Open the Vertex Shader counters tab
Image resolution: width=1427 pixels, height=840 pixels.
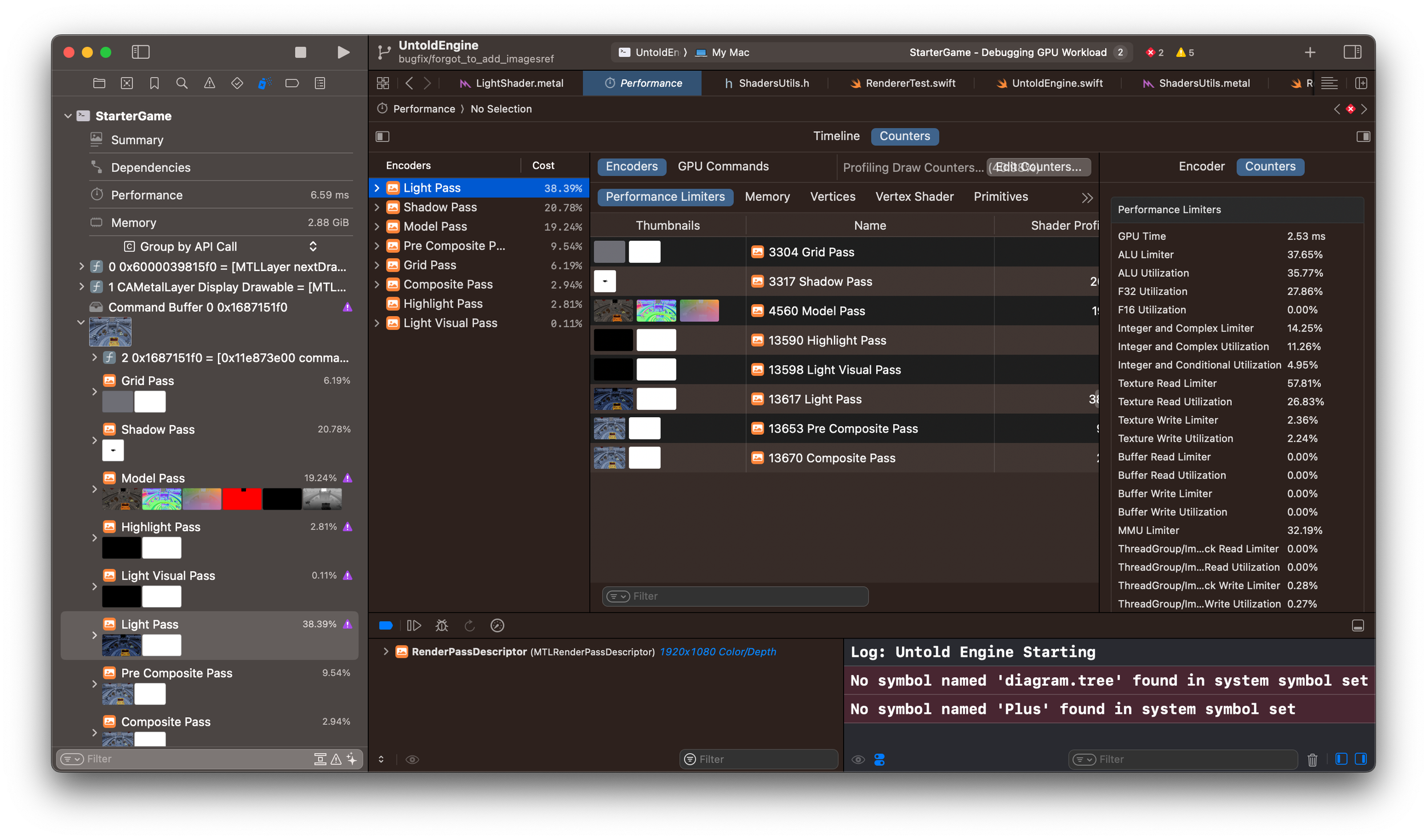[914, 196]
